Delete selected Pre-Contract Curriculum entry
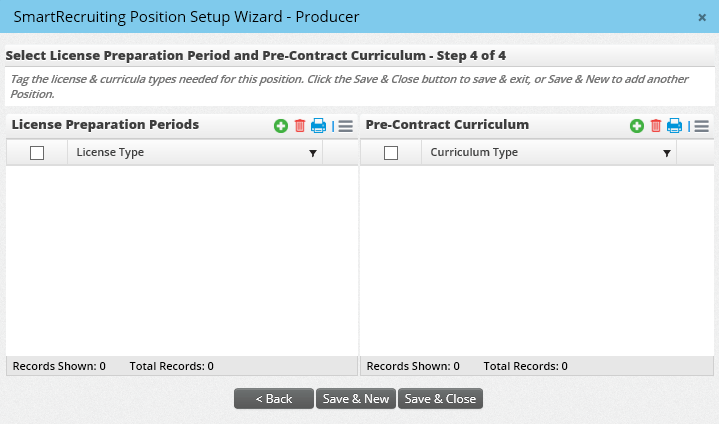Viewport: 719px width, 424px height. pyautogui.click(x=656, y=126)
